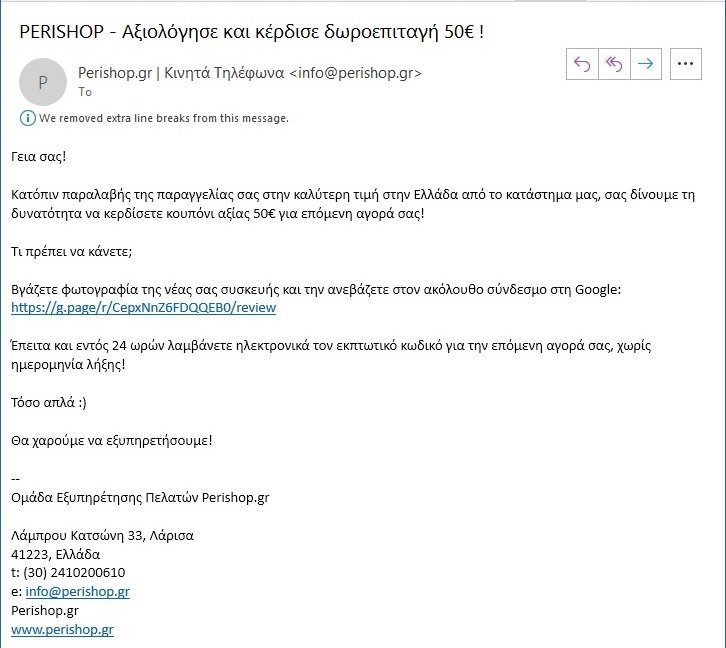The image size is (726, 648).
Task: Click sender name Perishop.gr | Κινητά Τηλέφωνα
Action: (181, 73)
